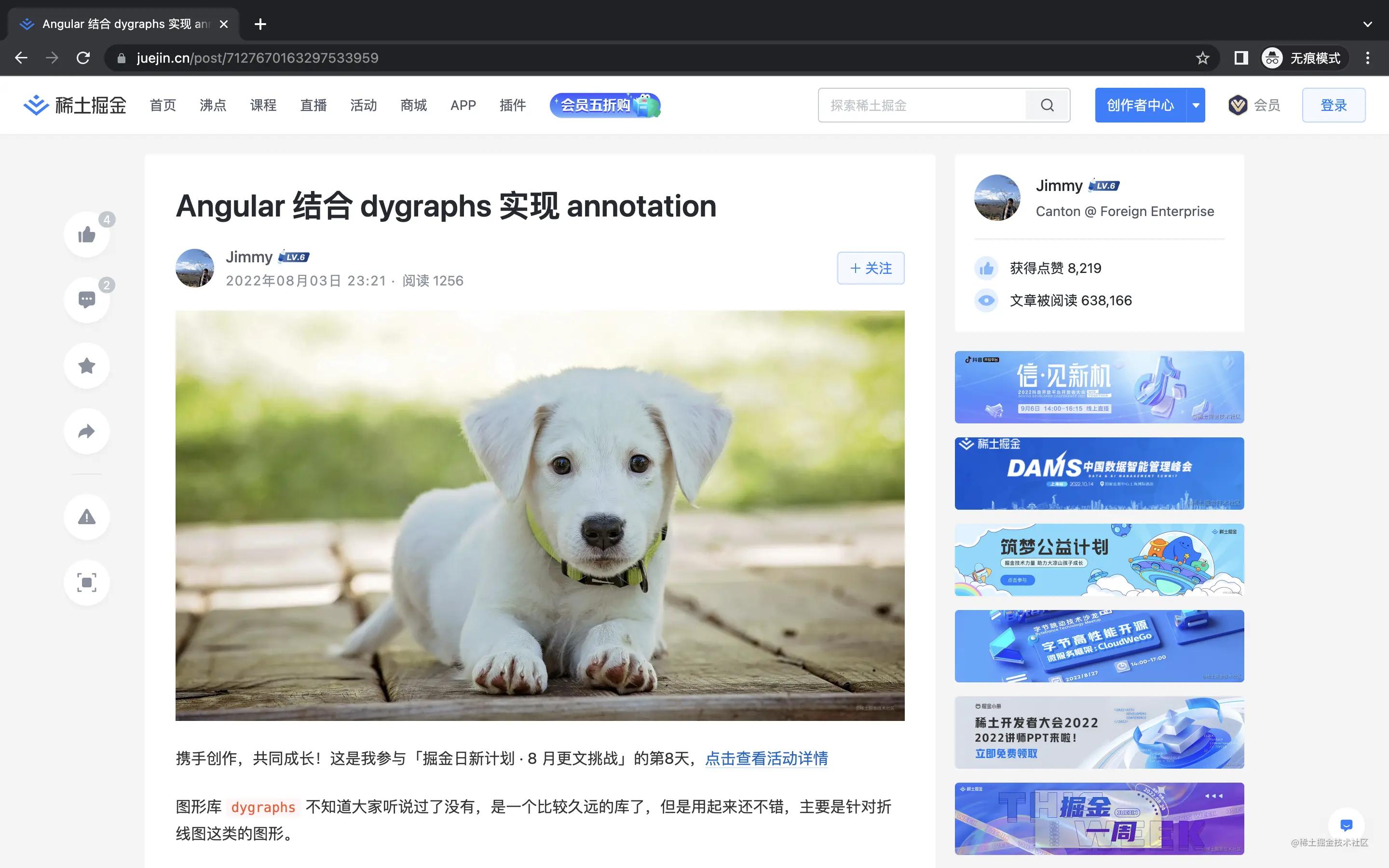Expand the 创作者中心 dropdown arrow
Viewport: 1389px width, 868px height.
click(x=1196, y=105)
